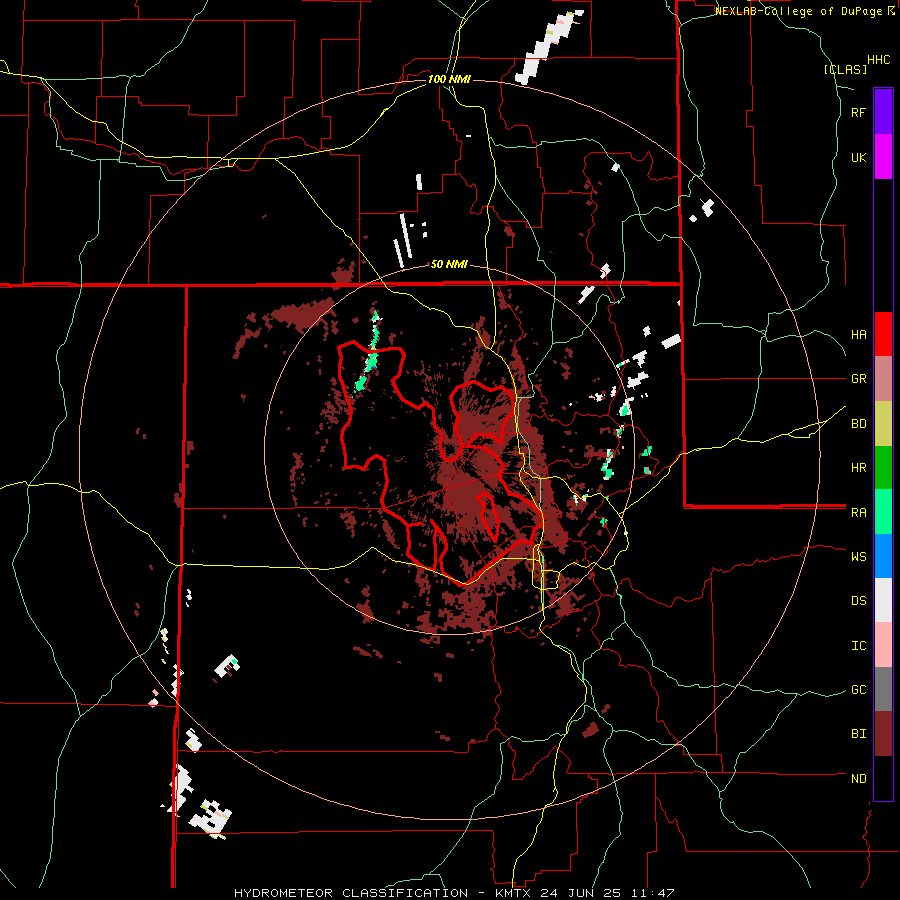Click the '[CLAS]' units label

tap(845, 70)
